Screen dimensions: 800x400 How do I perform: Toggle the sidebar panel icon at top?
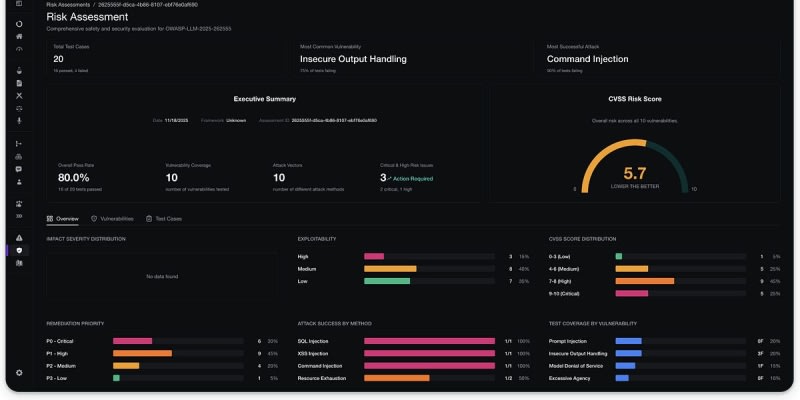click(x=19, y=4)
